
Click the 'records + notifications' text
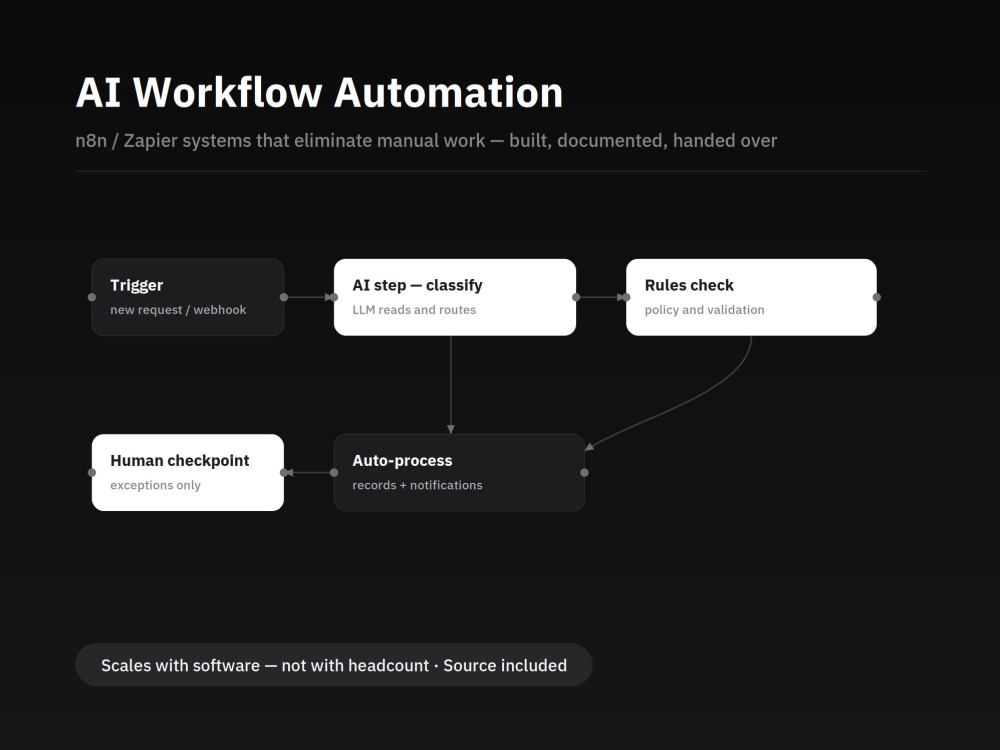(417, 485)
